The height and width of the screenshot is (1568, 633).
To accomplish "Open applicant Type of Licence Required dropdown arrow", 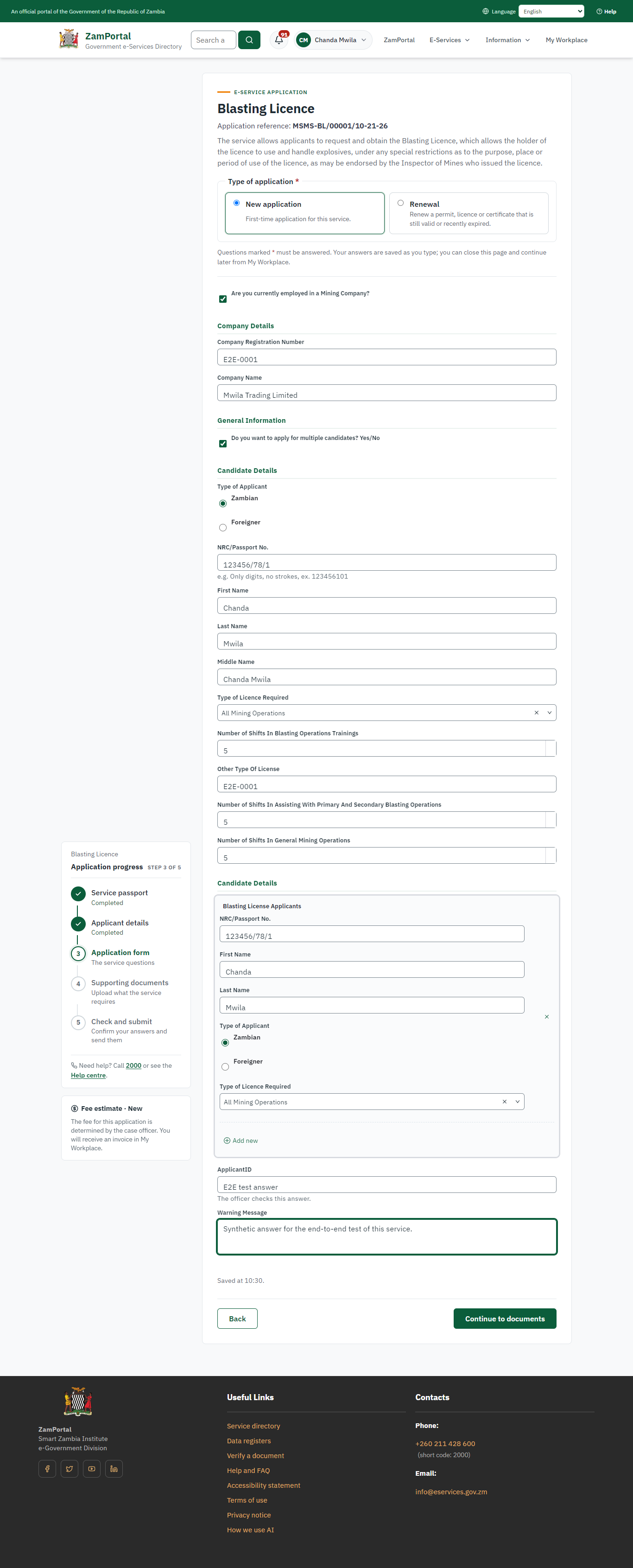I will click(517, 1102).
